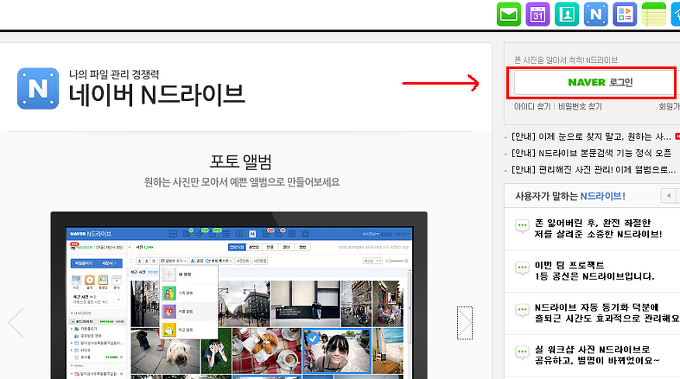The width and height of the screenshot is (680, 379).
Task: Open notice '편리해진 사진 관리! 이제 앨범으로...'
Action: 593,170
